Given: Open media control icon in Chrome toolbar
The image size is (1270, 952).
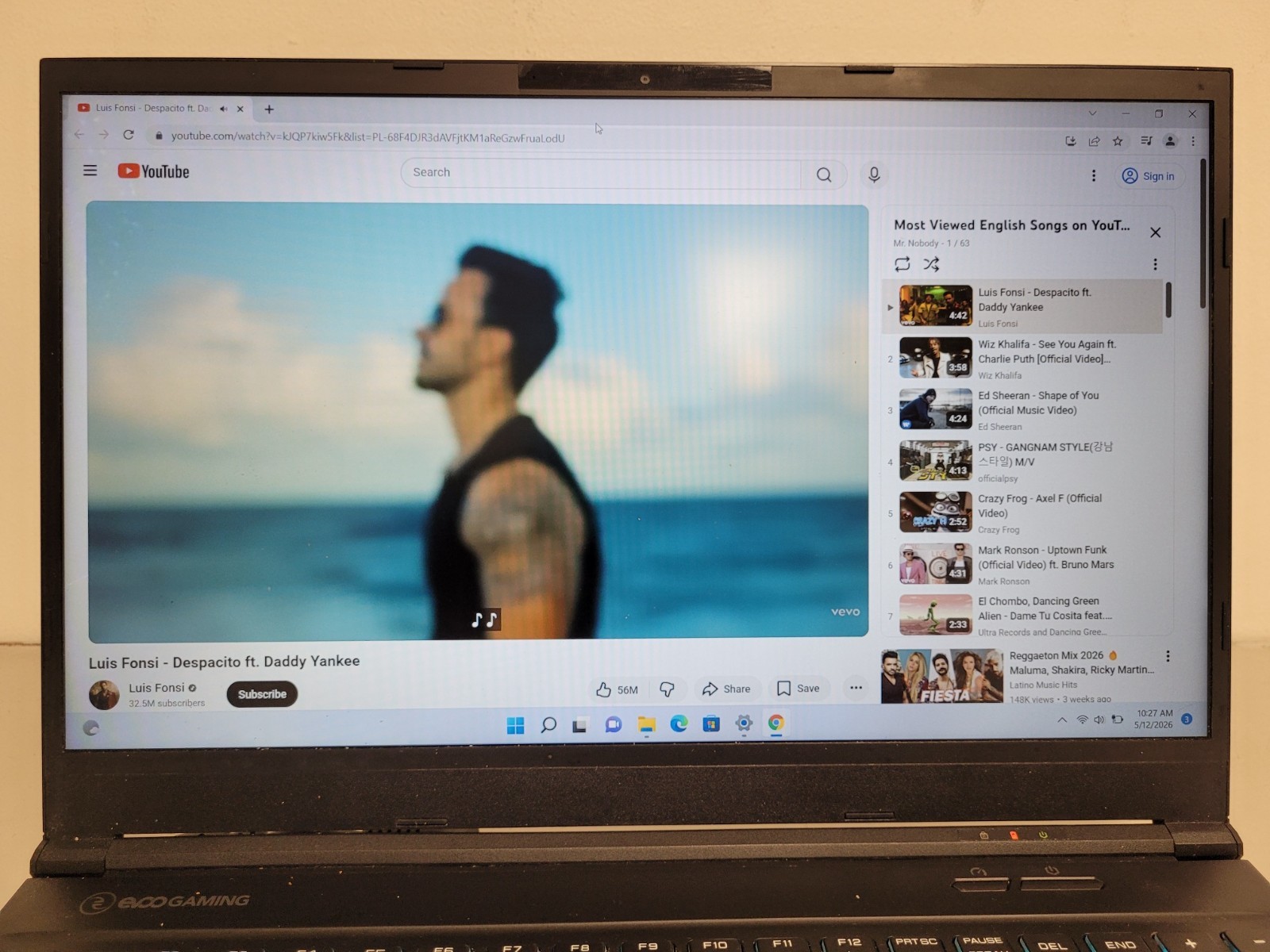Looking at the screenshot, I should pos(1146,140).
